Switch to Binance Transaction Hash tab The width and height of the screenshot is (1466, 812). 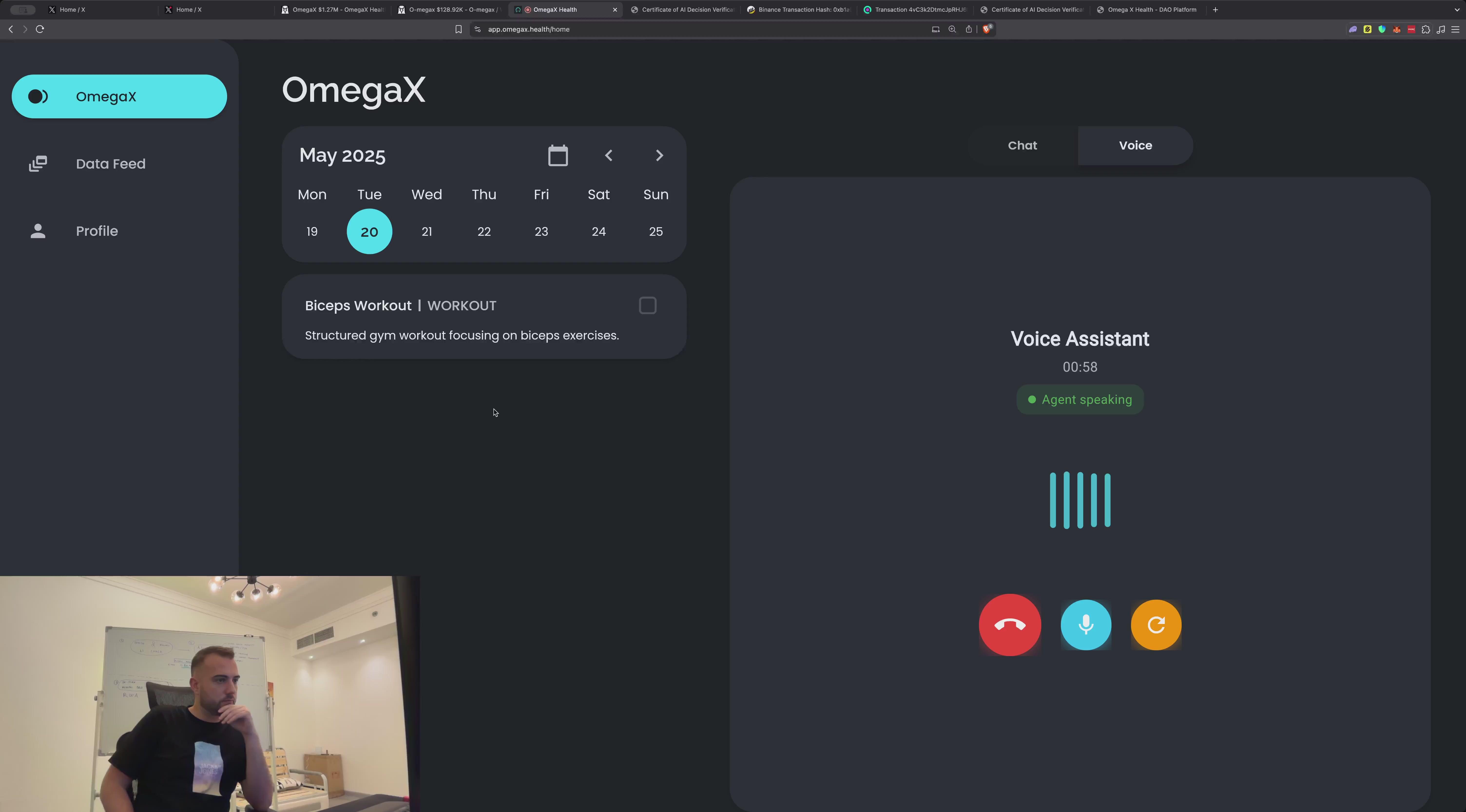point(799,10)
